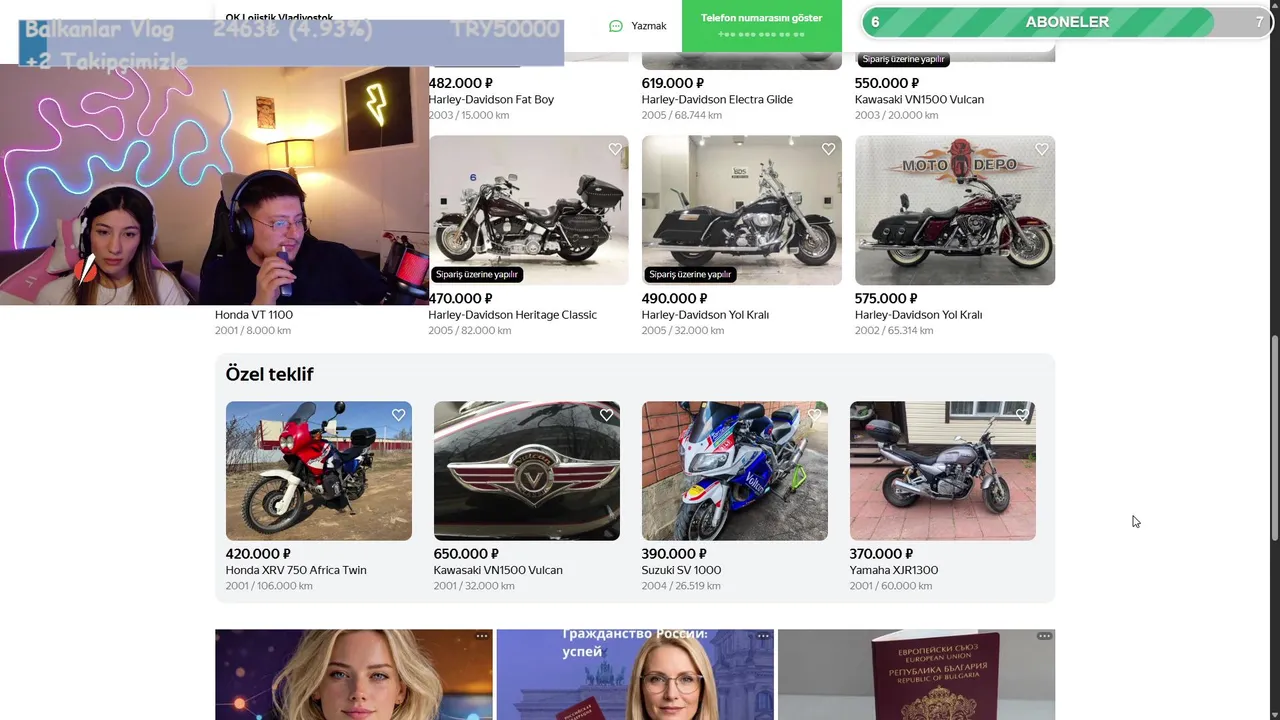Viewport: 1280px width, 720px height.
Task: Add Honda XRV 750 Africa Twin to favorites
Action: [x=398, y=415]
